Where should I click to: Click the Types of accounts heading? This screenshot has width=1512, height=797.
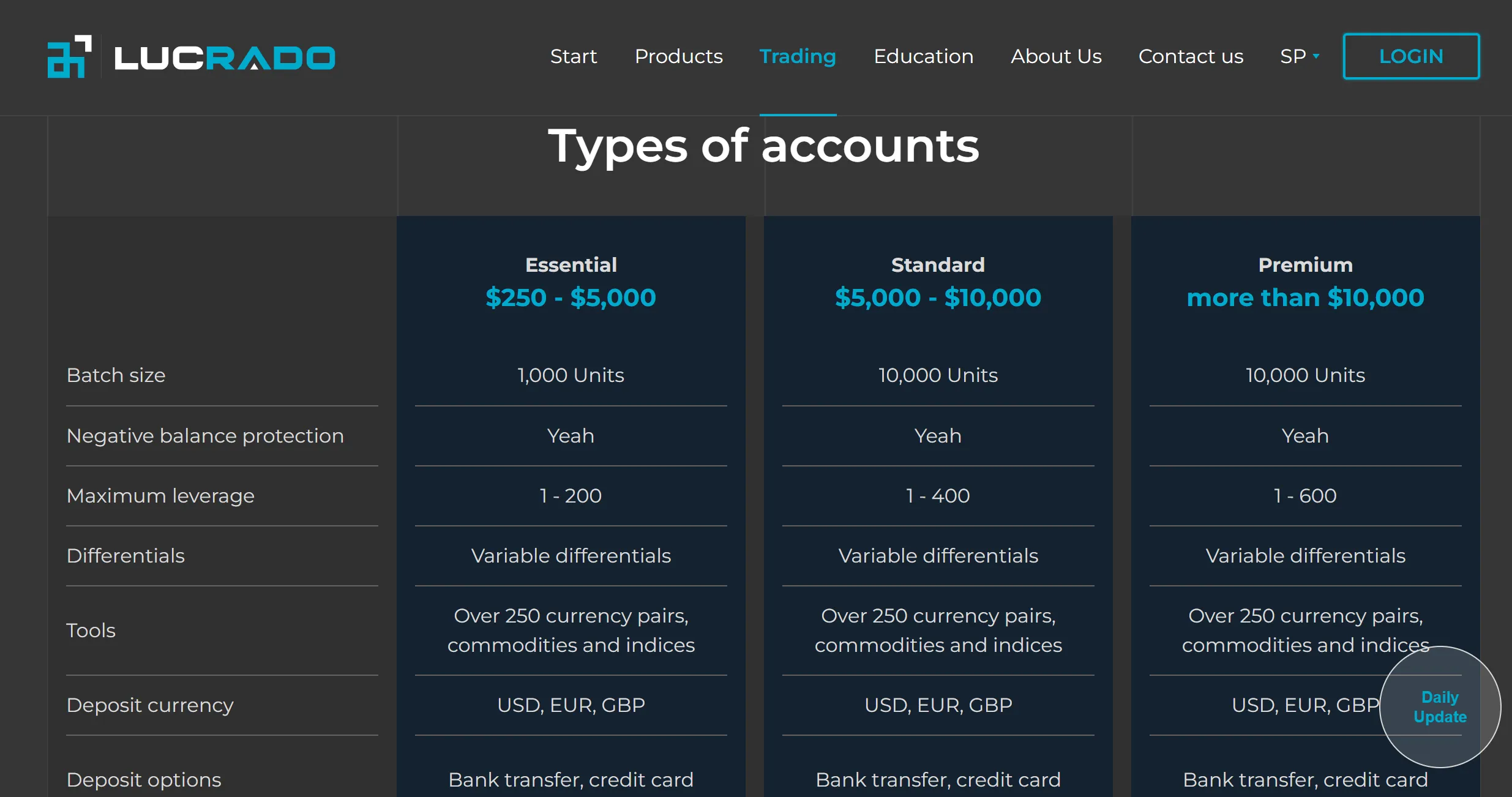pos(763,147)
